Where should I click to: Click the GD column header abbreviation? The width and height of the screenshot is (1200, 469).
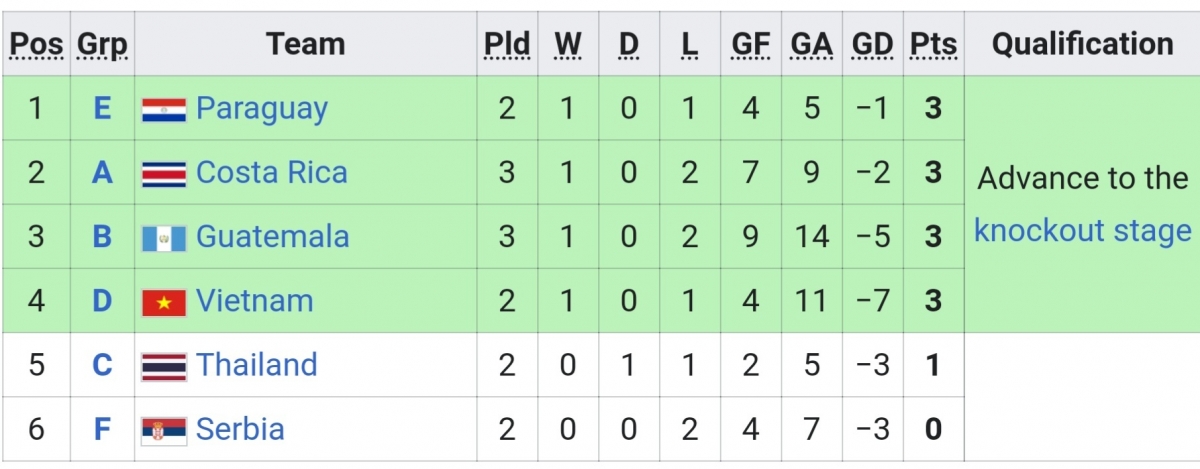coord(873,45)
